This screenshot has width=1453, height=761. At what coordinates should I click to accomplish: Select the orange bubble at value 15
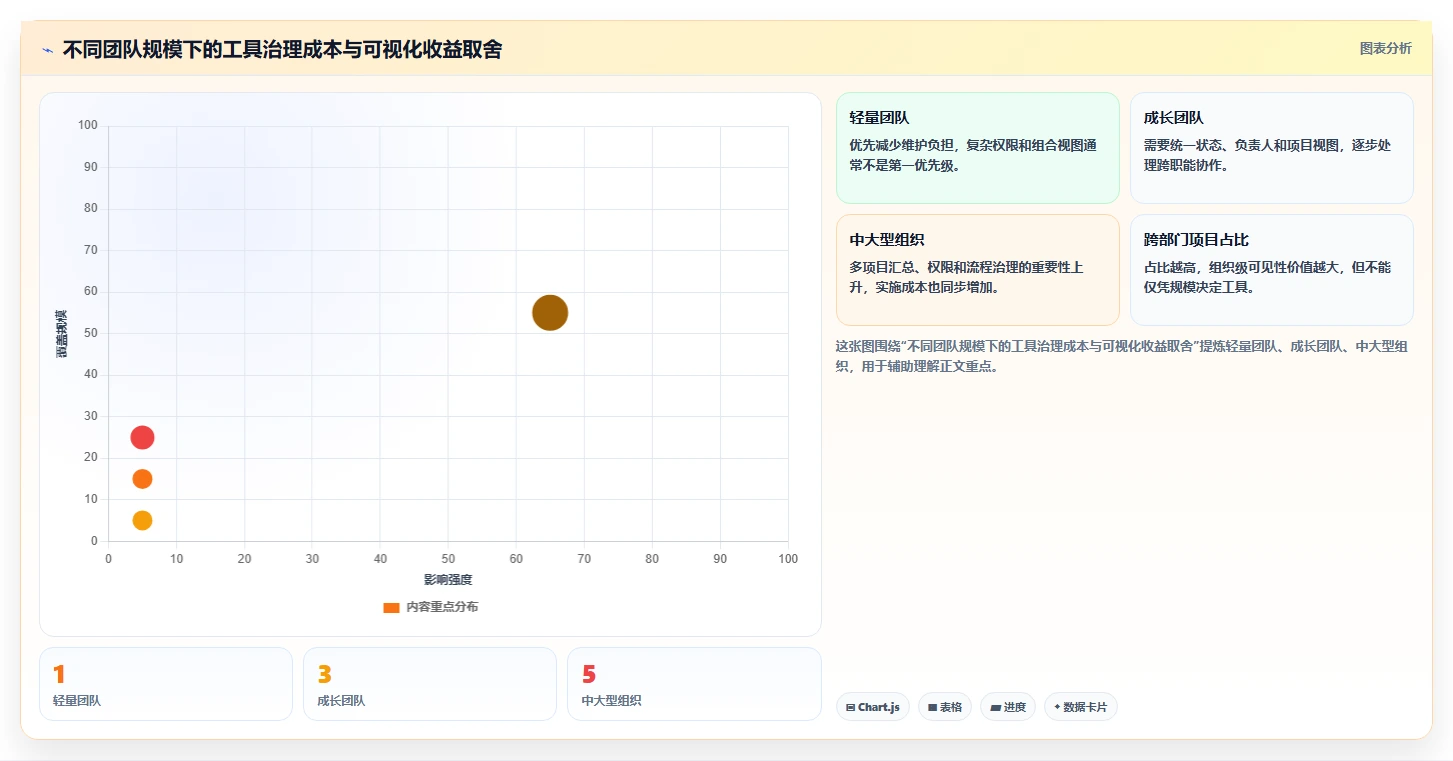[142, 479]
